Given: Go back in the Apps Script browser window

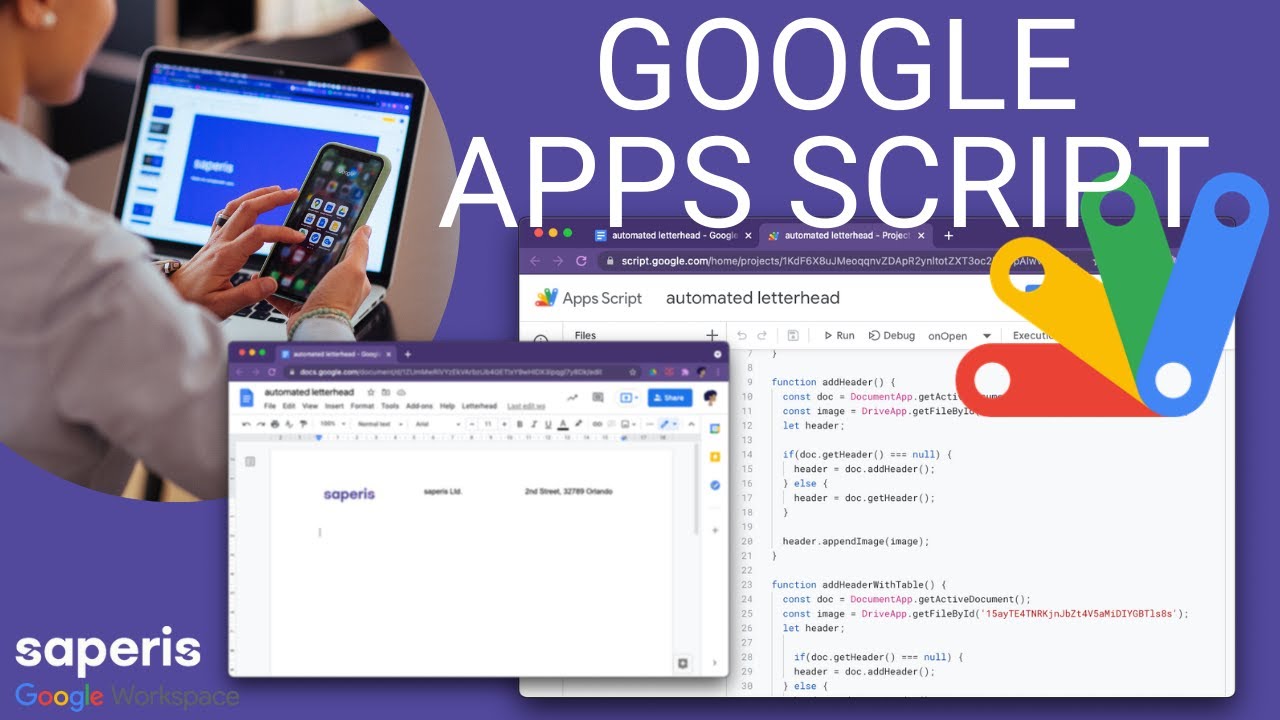Looking at the screenshot, I should pyautogui.click(x=534, y=261).
